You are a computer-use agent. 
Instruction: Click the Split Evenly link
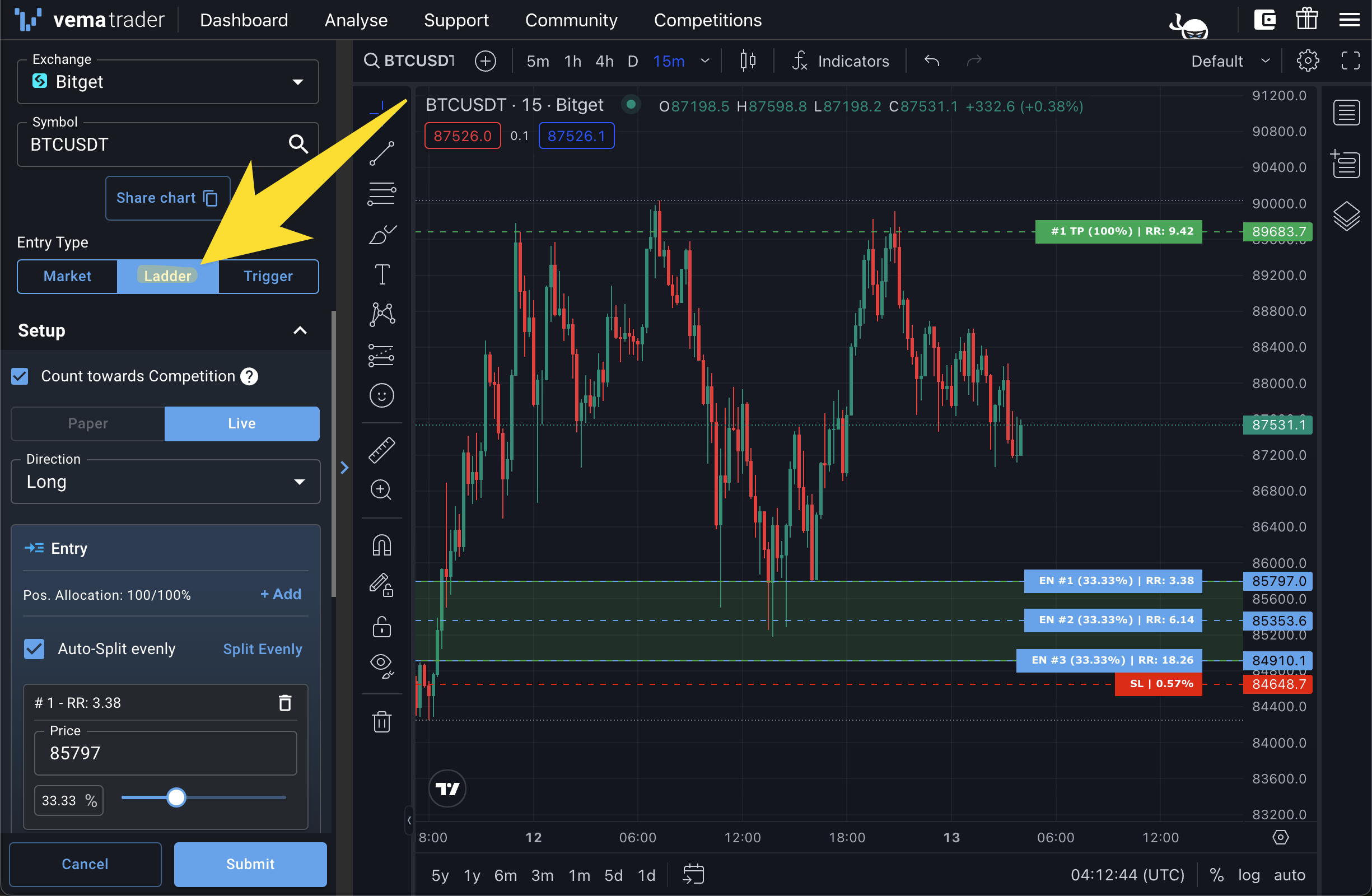(x=262, y=648)
